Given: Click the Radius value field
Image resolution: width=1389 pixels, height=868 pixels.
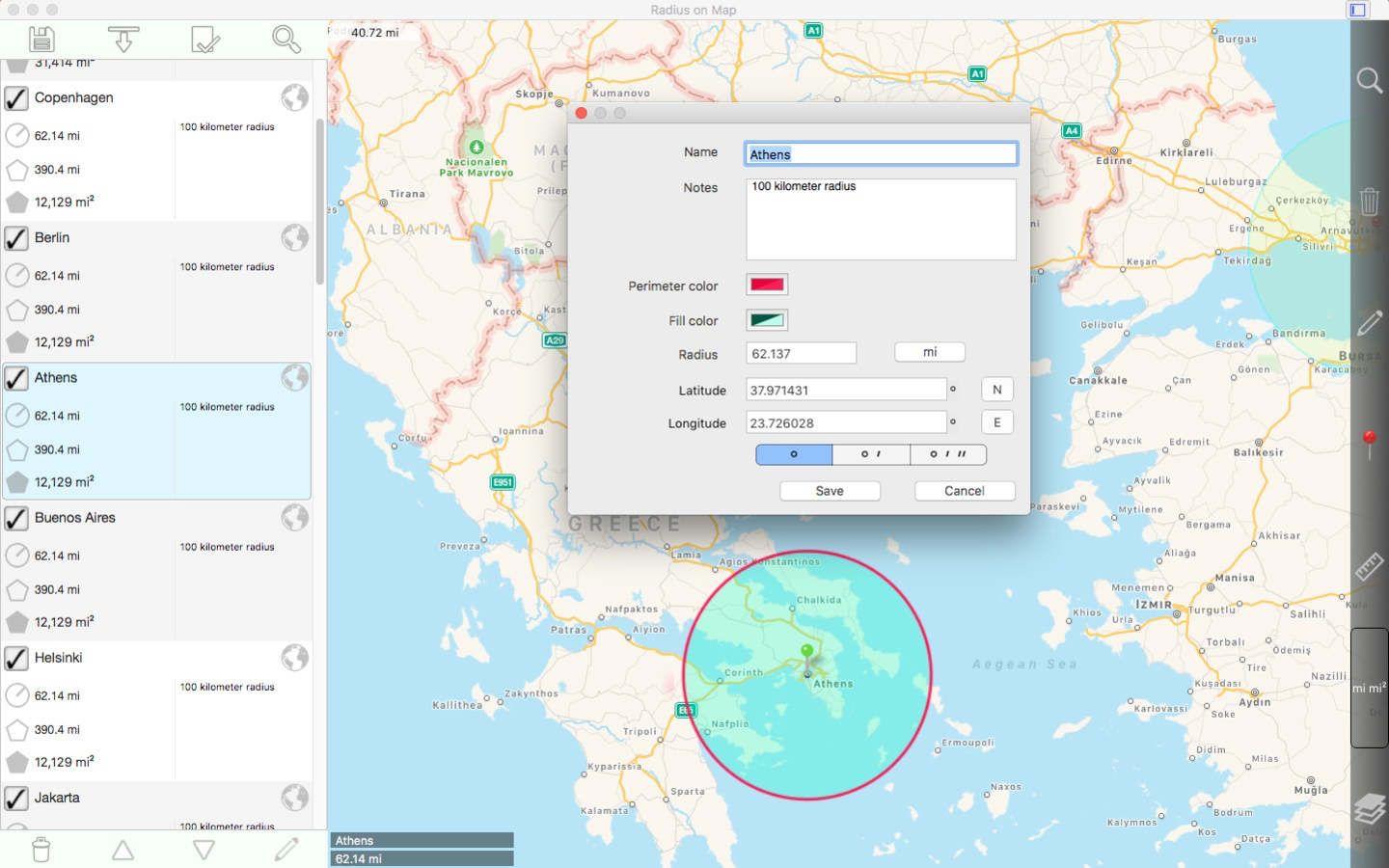Looking at the screenshot, I should (x=802, y=353).
